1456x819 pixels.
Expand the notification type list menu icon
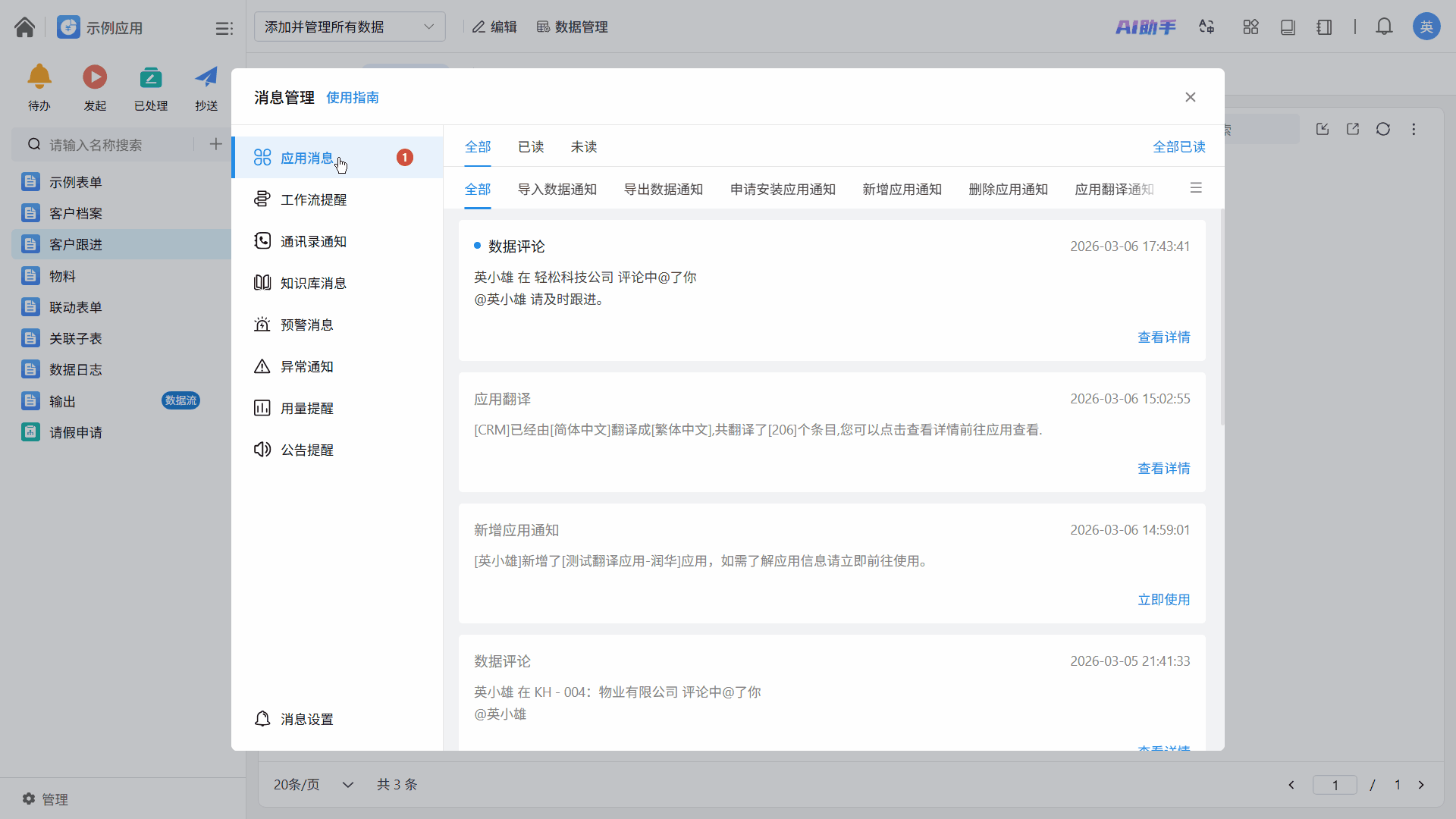(1196, 188)
